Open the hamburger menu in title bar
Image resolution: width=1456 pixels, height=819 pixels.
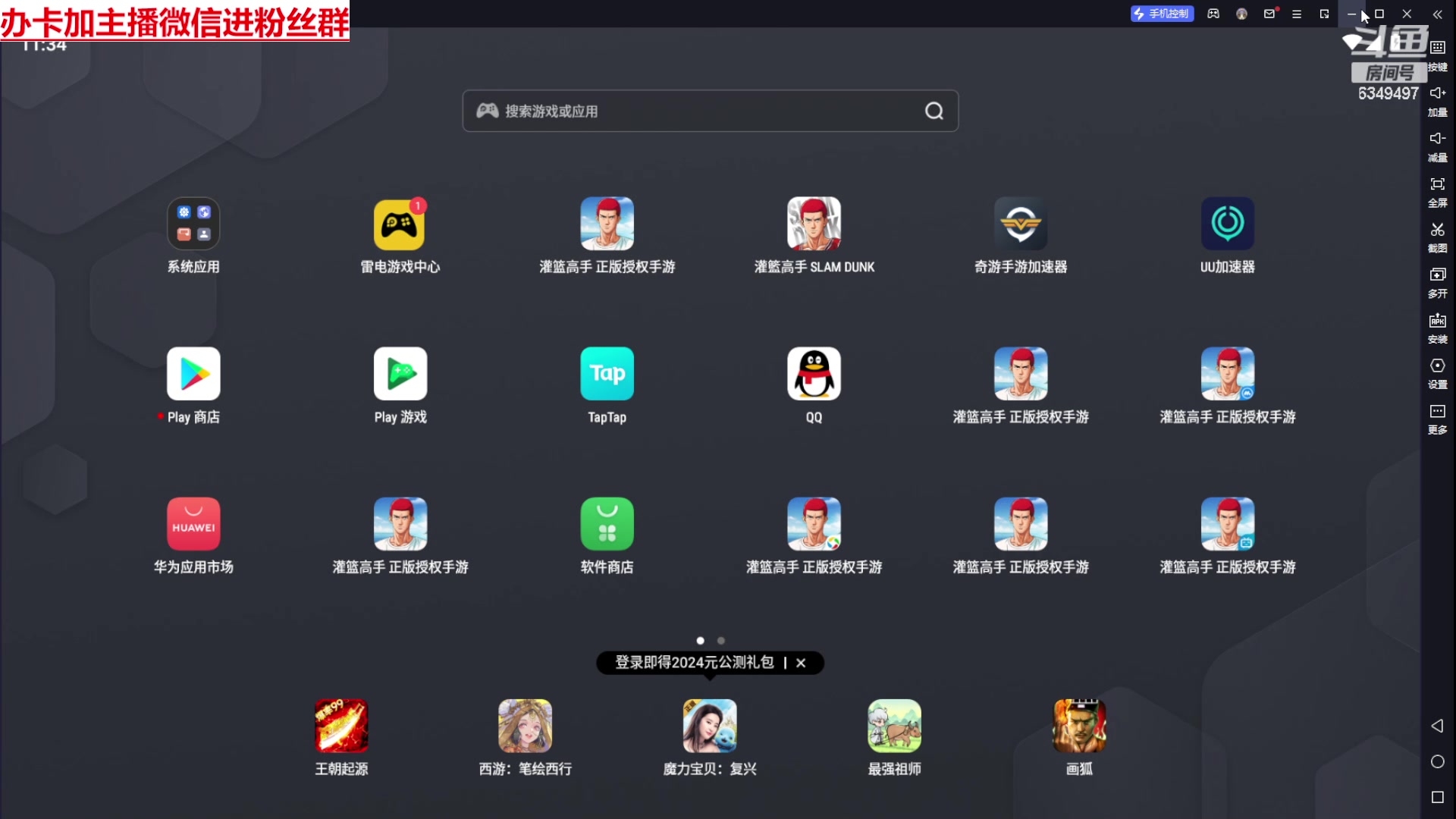1297,14
